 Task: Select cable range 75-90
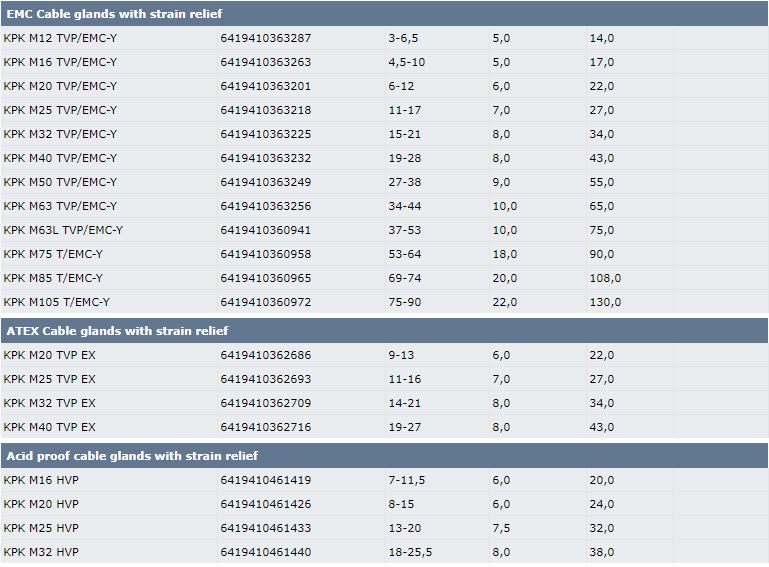[405, 303]
